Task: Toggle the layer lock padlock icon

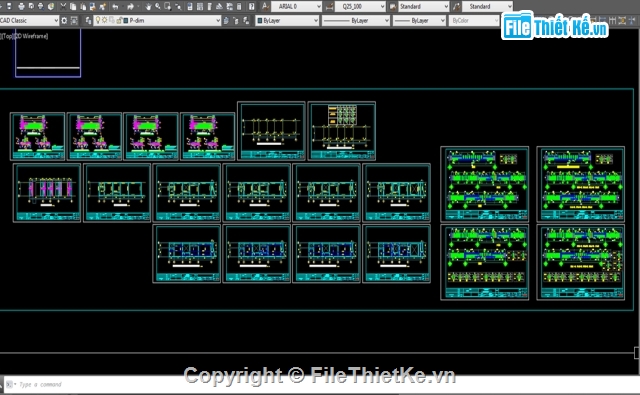Action: pos(119,20)
